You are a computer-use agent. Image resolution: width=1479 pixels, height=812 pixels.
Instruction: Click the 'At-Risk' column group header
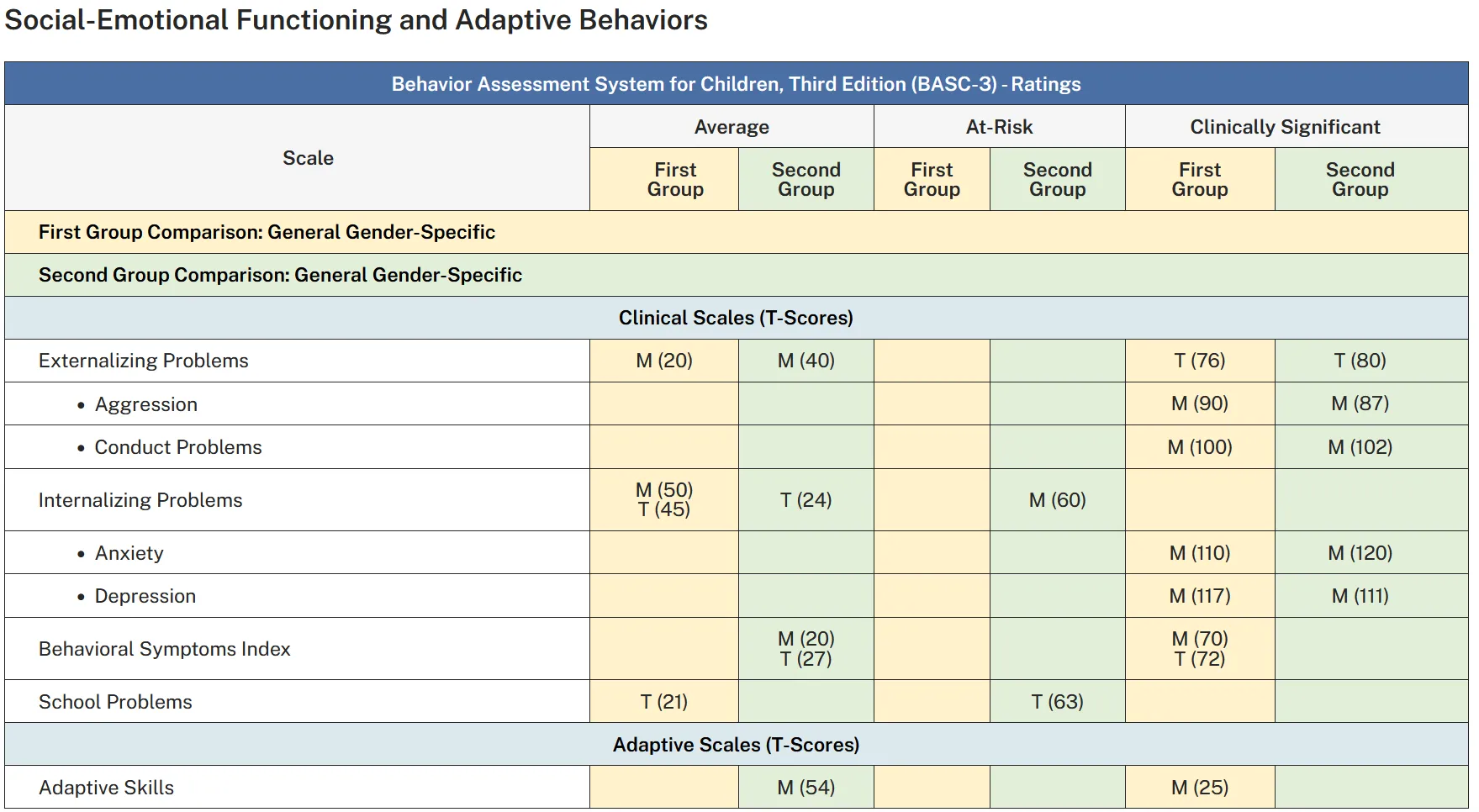999,127
